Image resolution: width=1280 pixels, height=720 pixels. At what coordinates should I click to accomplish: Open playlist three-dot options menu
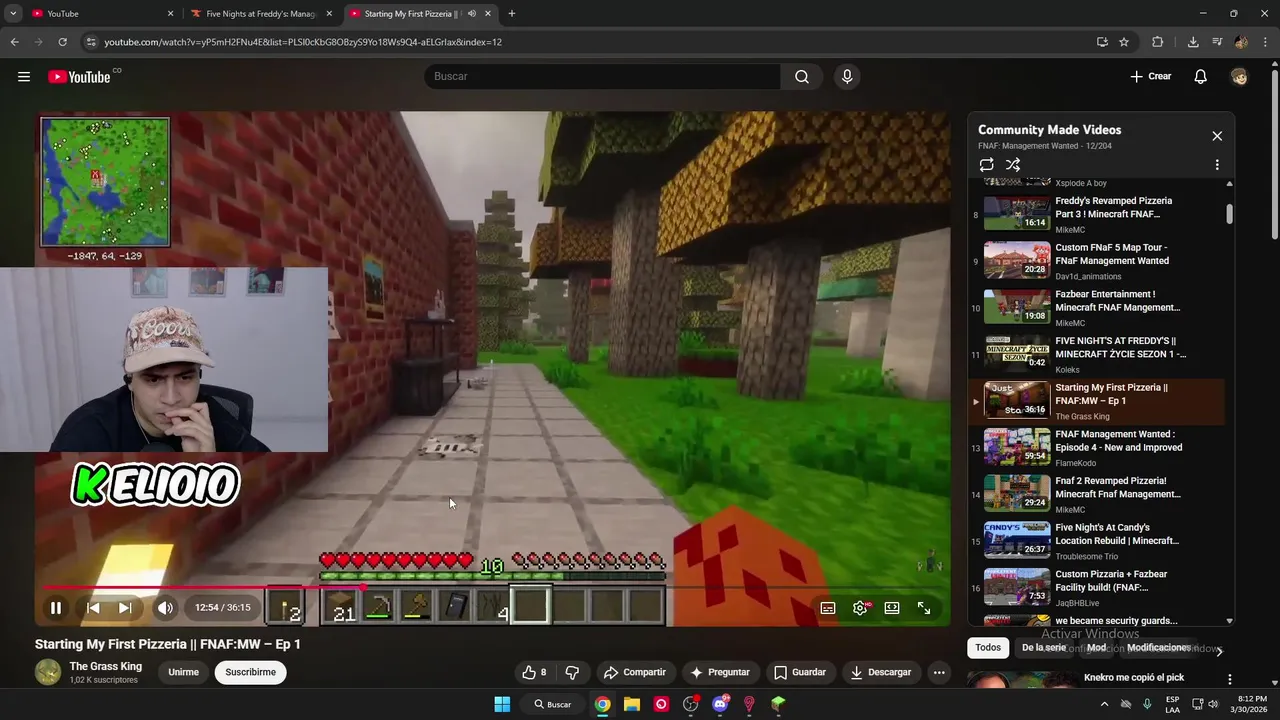[x=1217, y=165]
